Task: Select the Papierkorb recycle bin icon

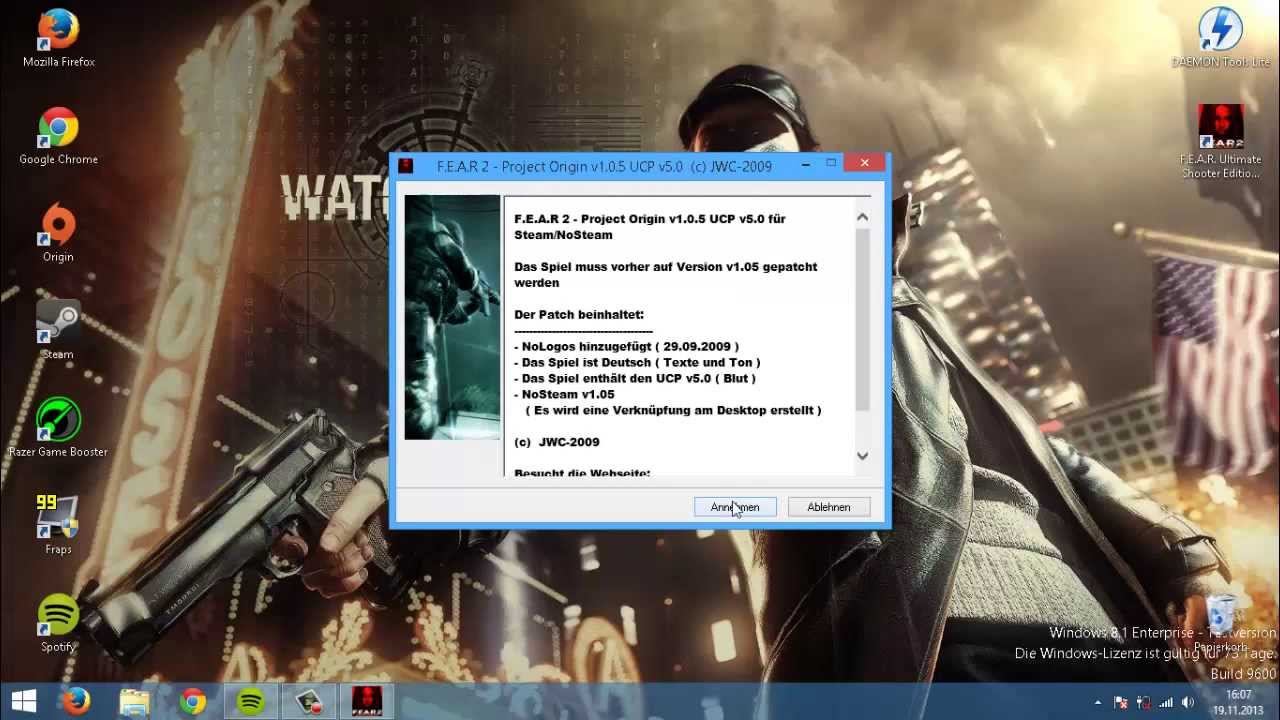Action: [x=1221, y=623]
